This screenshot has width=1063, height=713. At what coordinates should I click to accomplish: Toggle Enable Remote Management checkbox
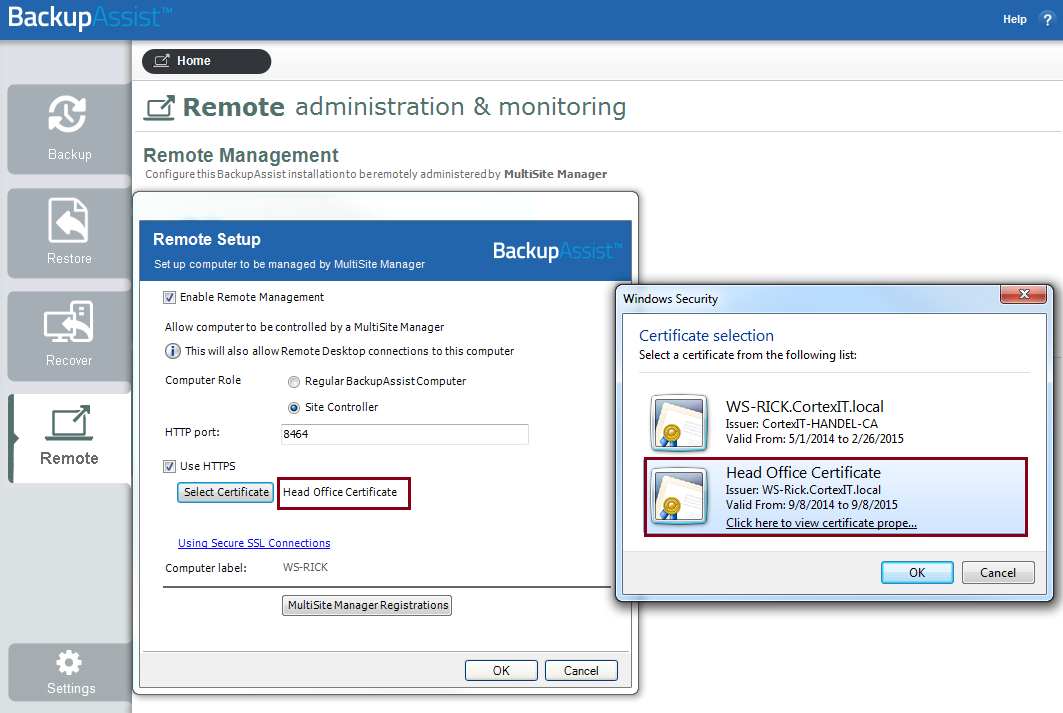pyautogui.click(x=169, y=298)
